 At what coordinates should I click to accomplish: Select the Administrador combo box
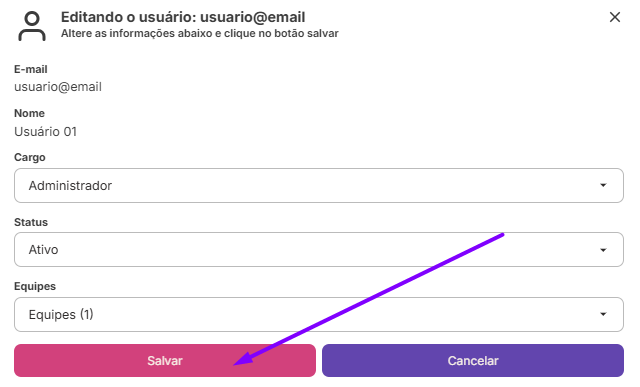[319, 185]
